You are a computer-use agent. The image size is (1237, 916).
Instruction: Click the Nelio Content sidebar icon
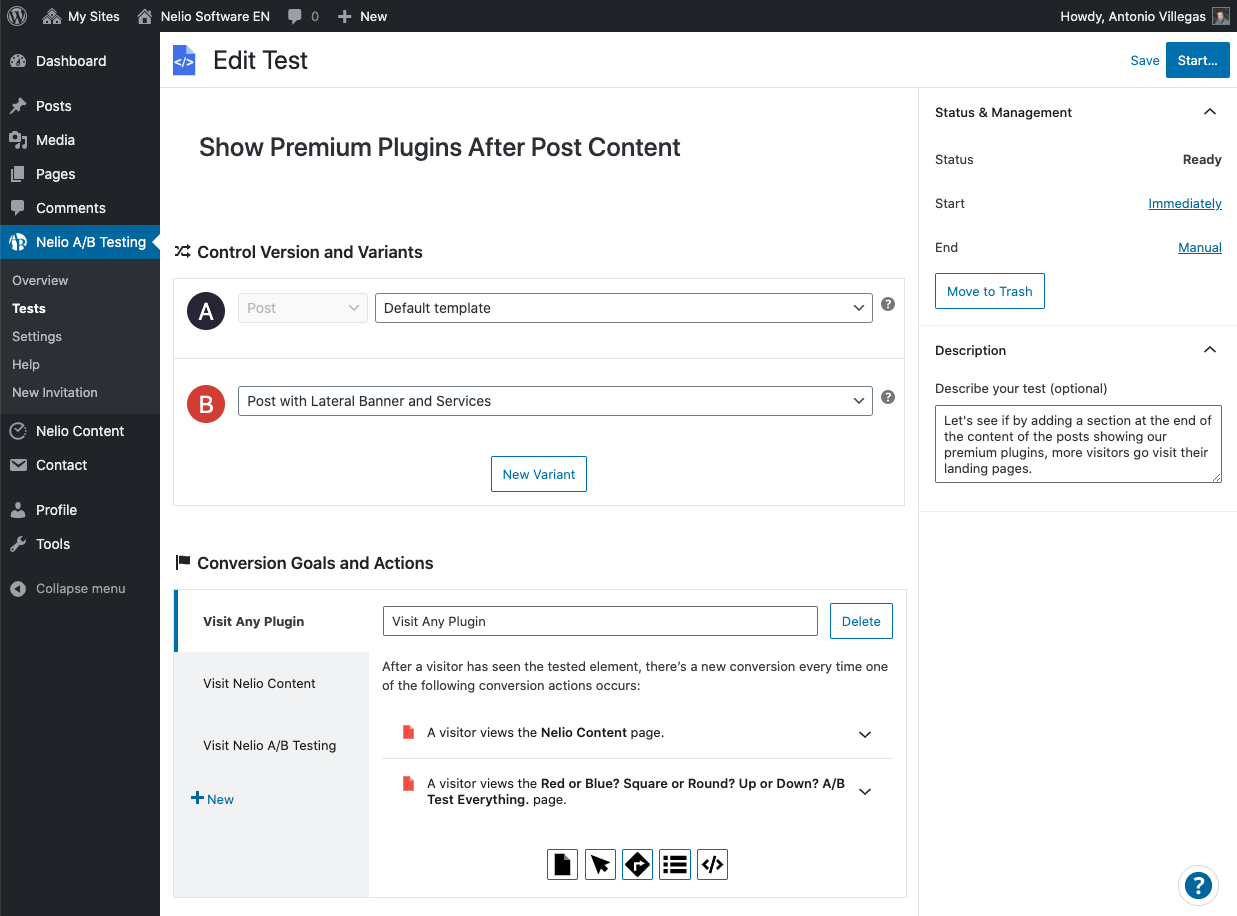(x=18, y=431)
